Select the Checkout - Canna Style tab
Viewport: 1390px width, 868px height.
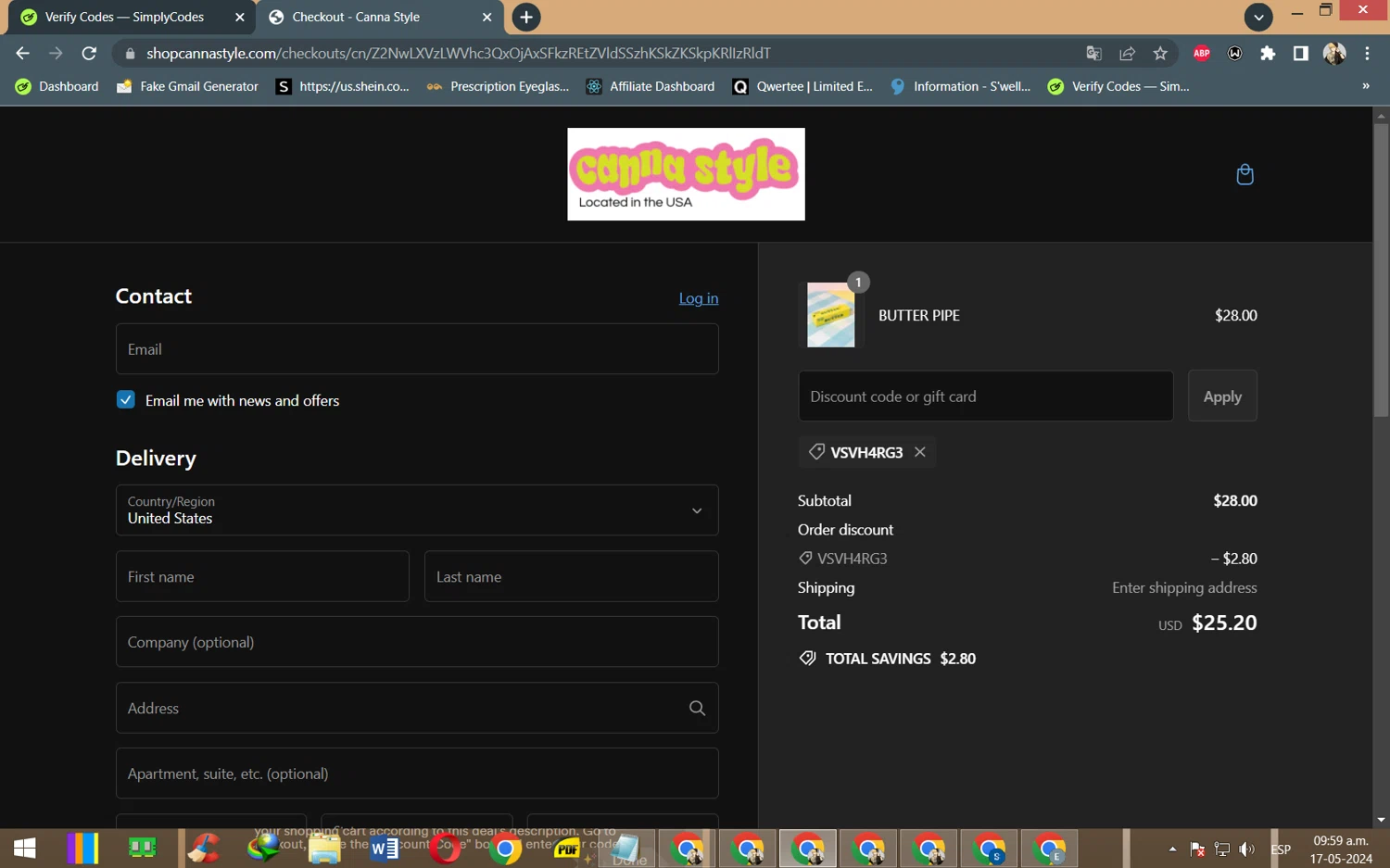[380, 17]
